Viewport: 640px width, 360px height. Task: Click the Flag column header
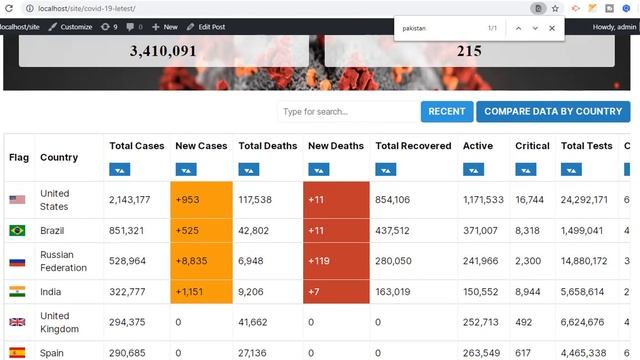[x=19, y=158]
